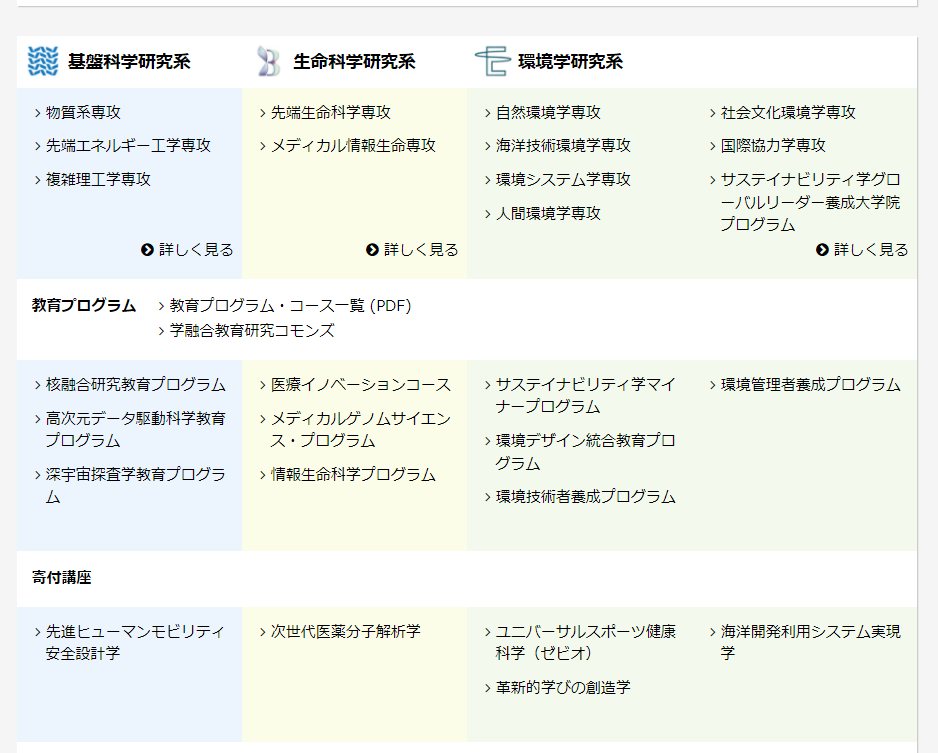The image size is (938, 753).
Task: Go to 先端エネルギー工学専攻
Action: (128, 145)
